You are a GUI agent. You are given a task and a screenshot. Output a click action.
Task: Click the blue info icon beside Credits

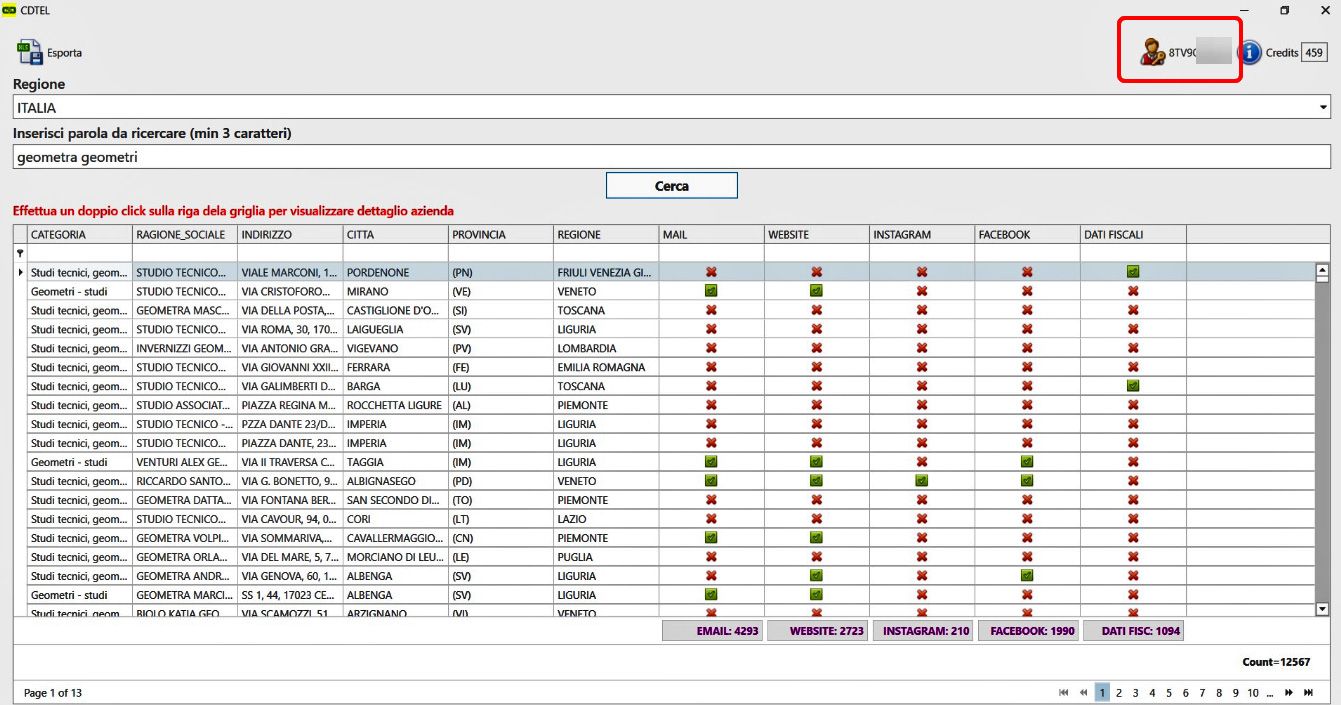(x=1250, y=52)
